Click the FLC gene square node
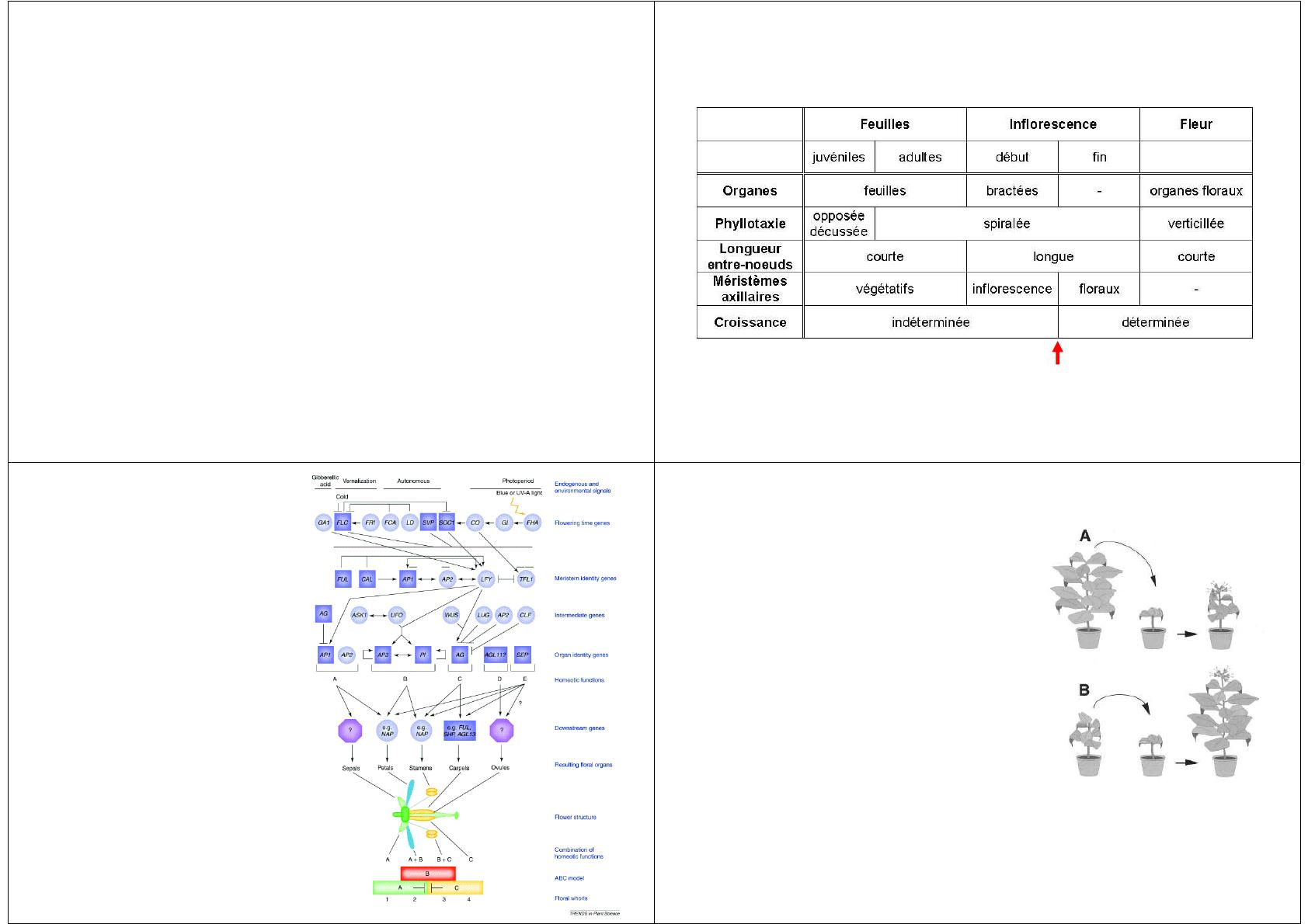 click(343, 523)
